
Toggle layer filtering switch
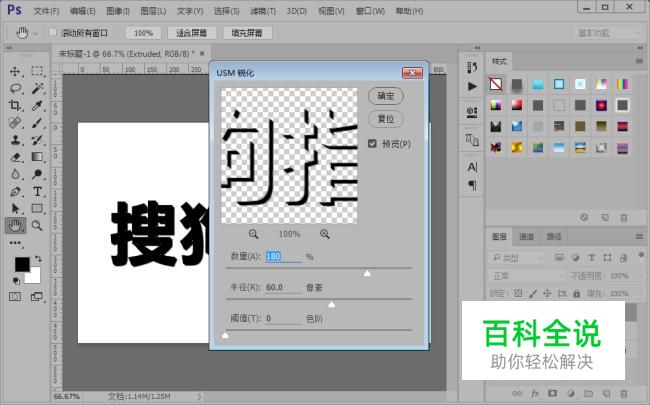tap(641, 255)
